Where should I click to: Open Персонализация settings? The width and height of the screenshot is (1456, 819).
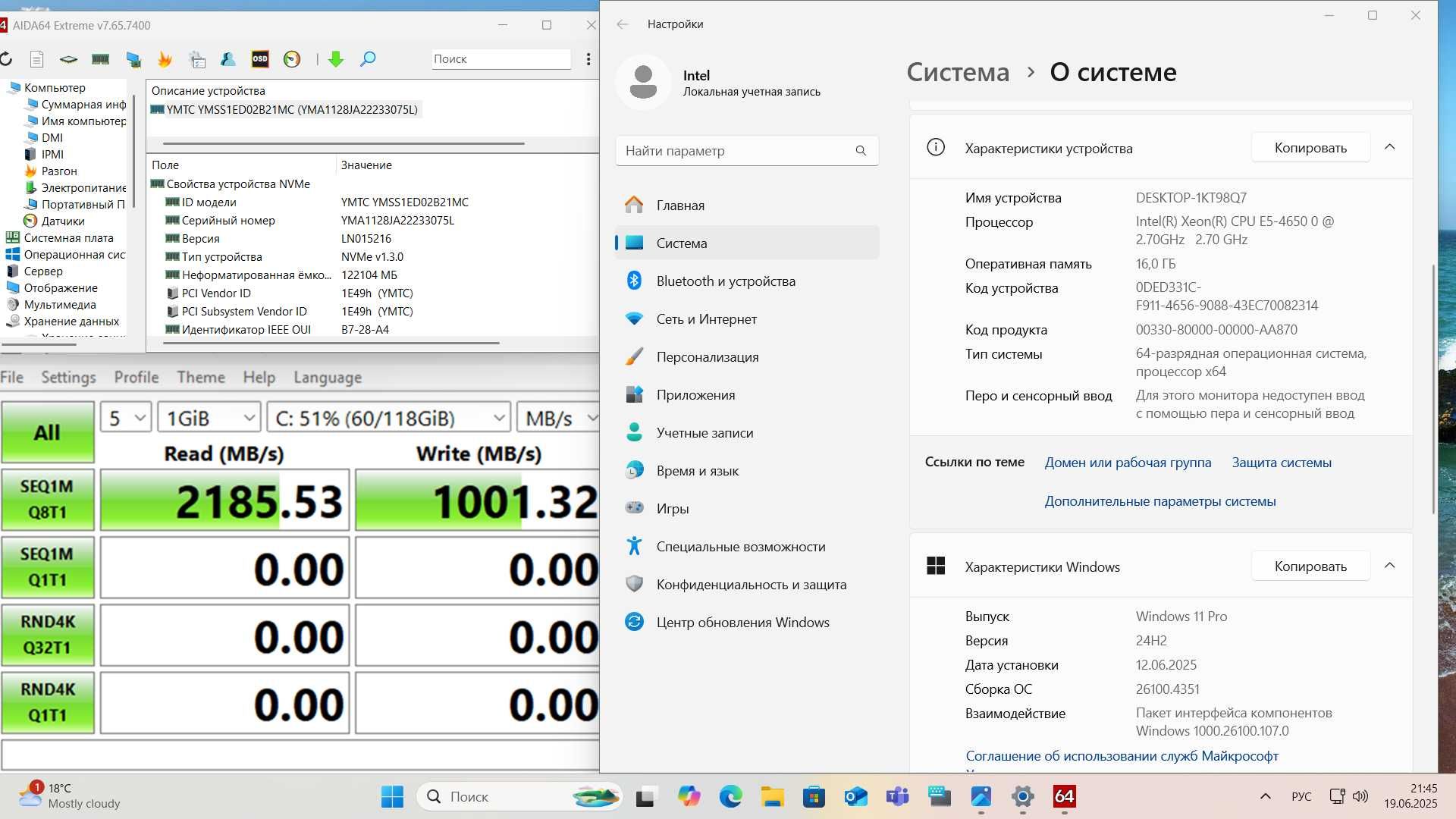pyautogui.click(x=747, y=357)
